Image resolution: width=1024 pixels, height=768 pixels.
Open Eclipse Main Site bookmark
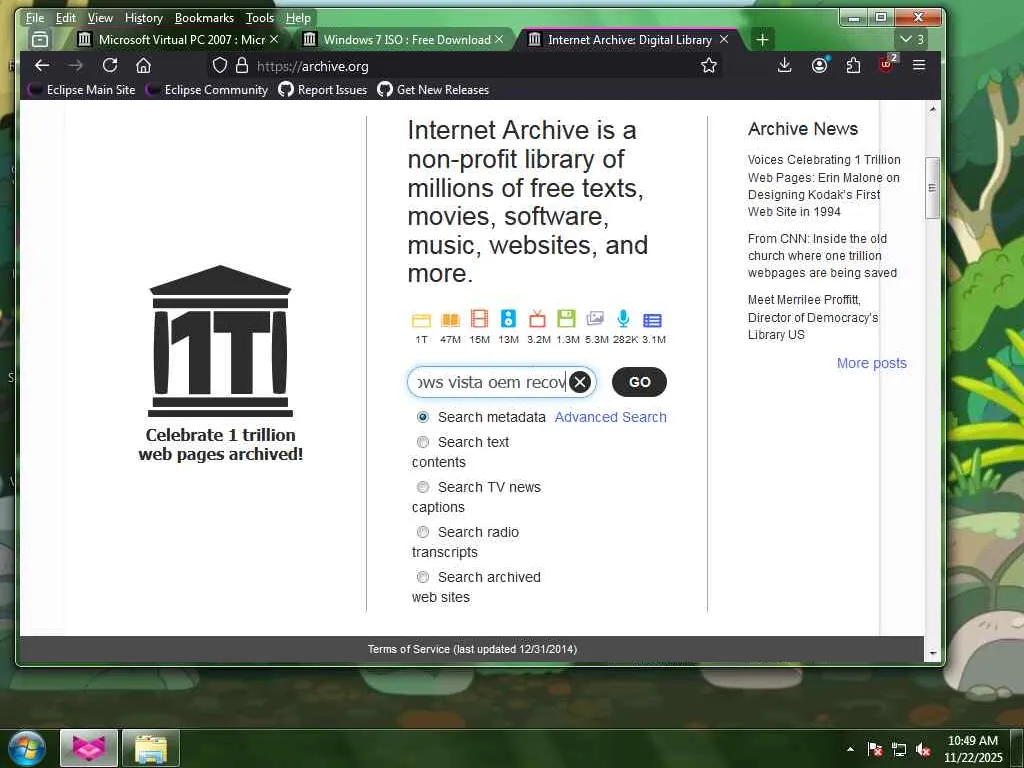click(x=82, y=89)
